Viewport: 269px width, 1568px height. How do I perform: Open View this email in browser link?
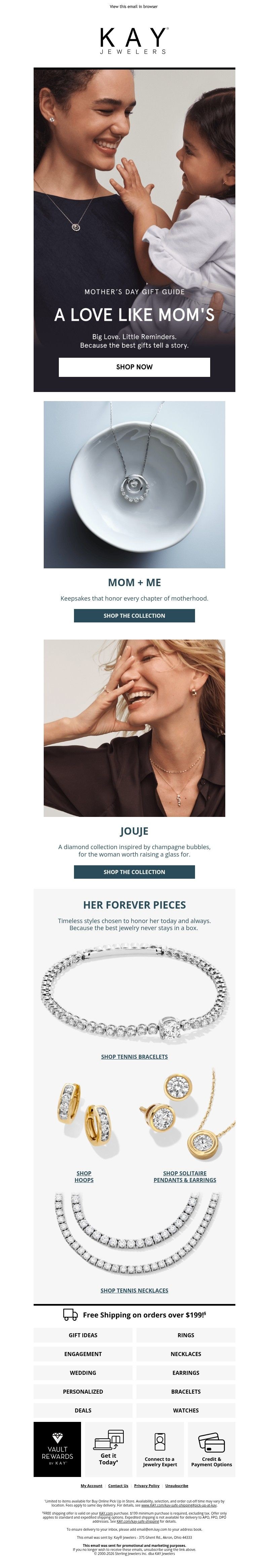coord(133,7)
